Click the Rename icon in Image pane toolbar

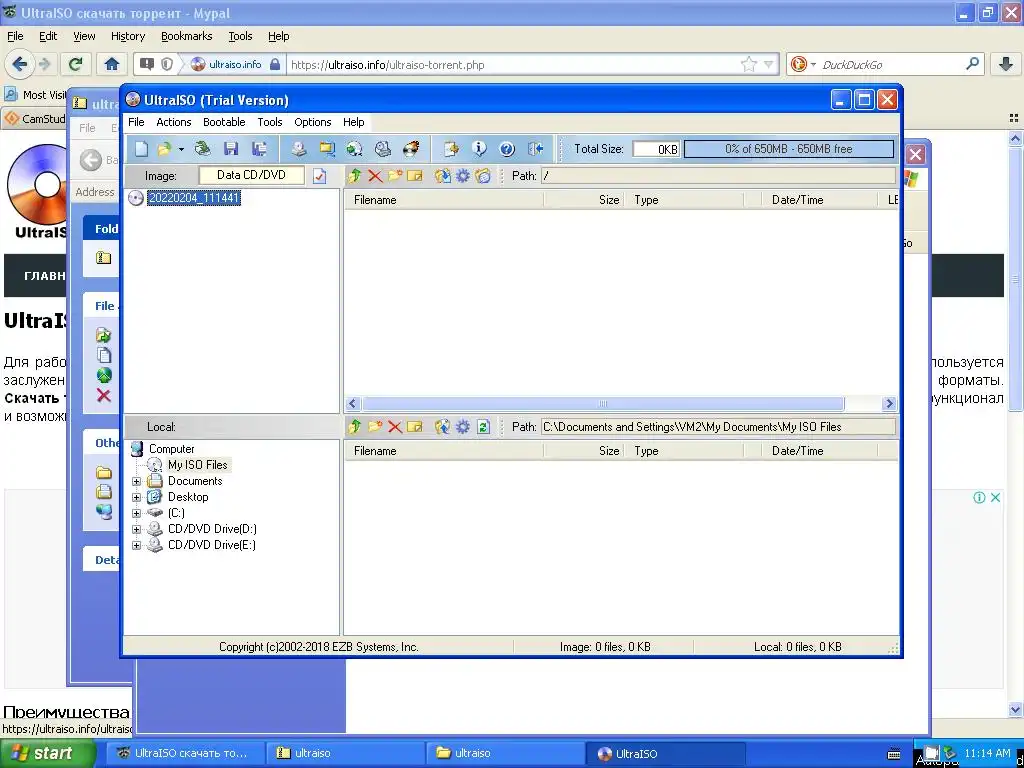tap(415, 176)
